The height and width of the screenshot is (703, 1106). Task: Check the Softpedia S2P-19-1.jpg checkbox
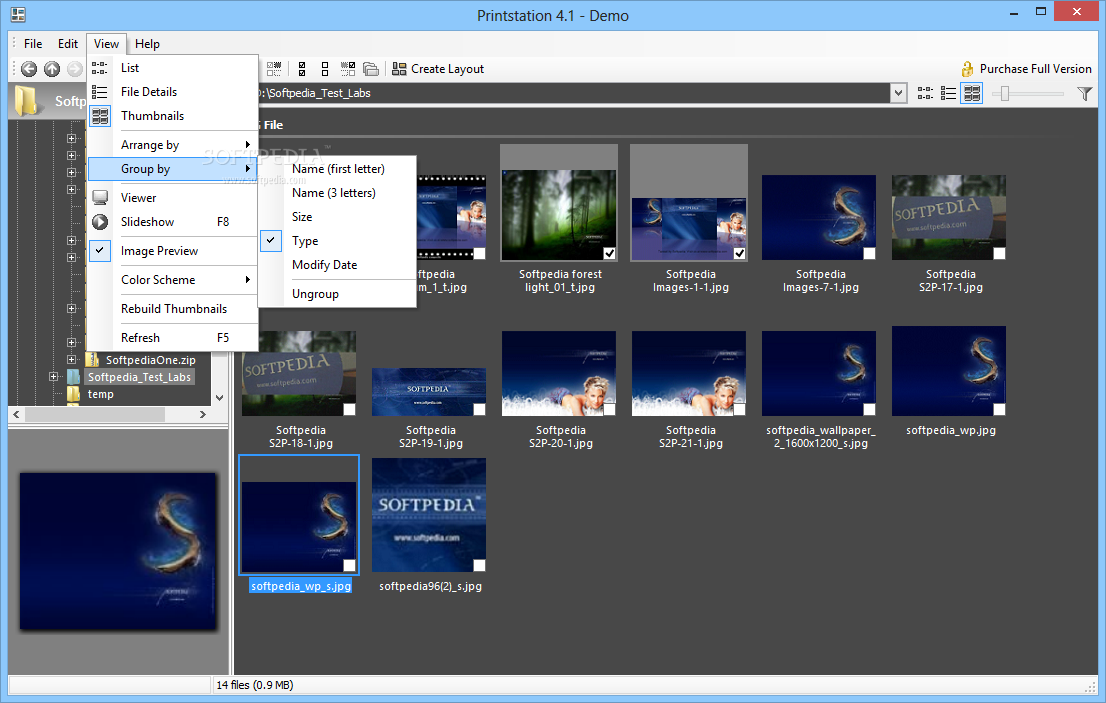coord(479,409)
